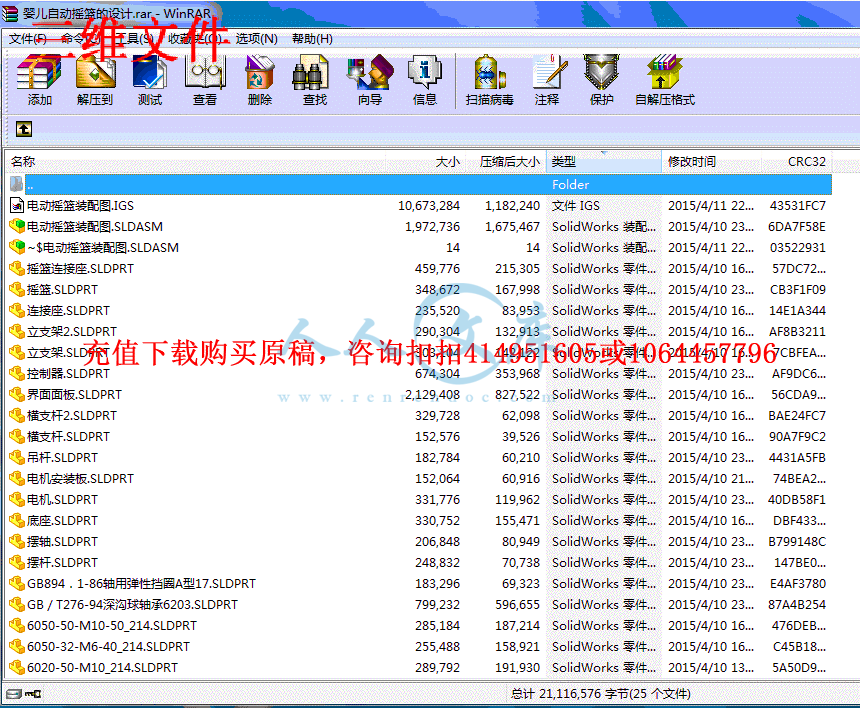Click the 查看 (View) toolbar icon
Image resolution: width=860 pixels, height=708 pixels.
(x=205, y=72)
